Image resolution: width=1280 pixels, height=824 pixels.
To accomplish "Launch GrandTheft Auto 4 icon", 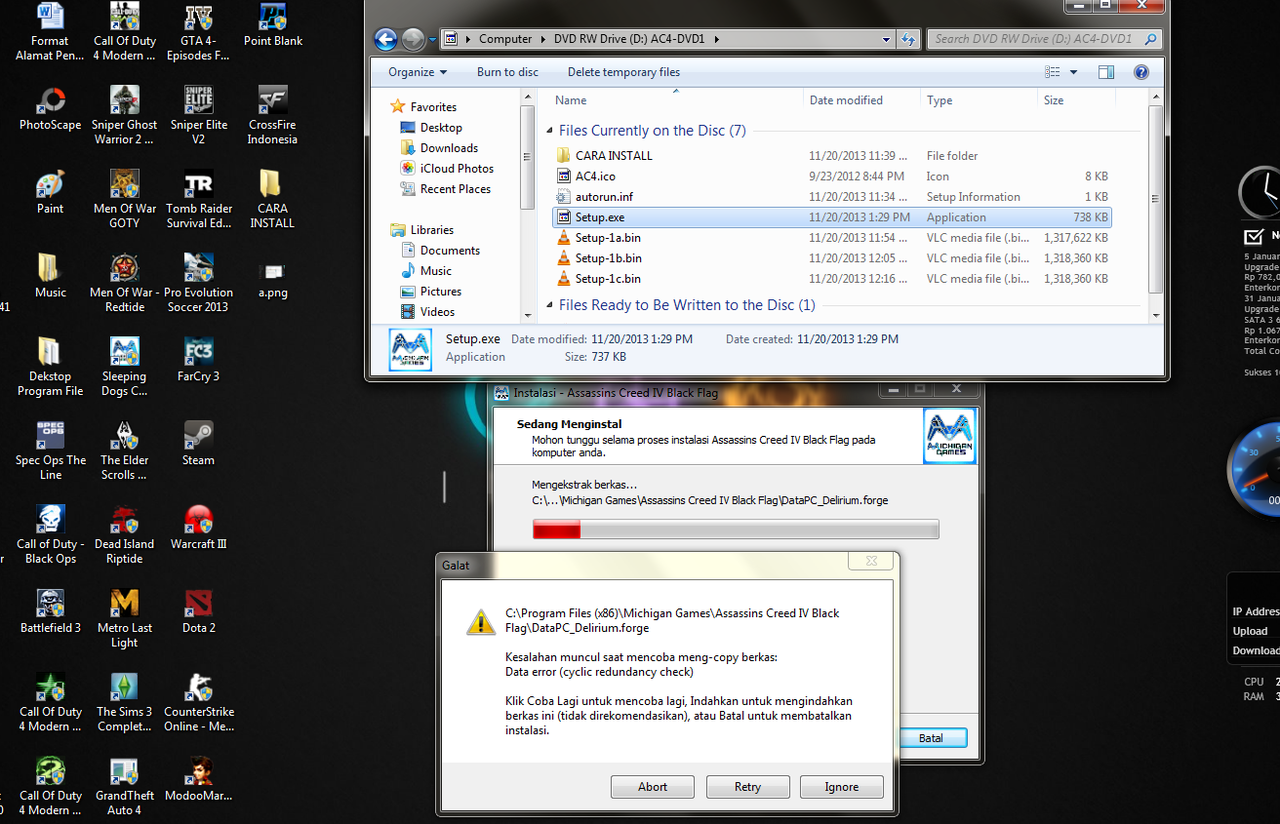I will point(125,788).
